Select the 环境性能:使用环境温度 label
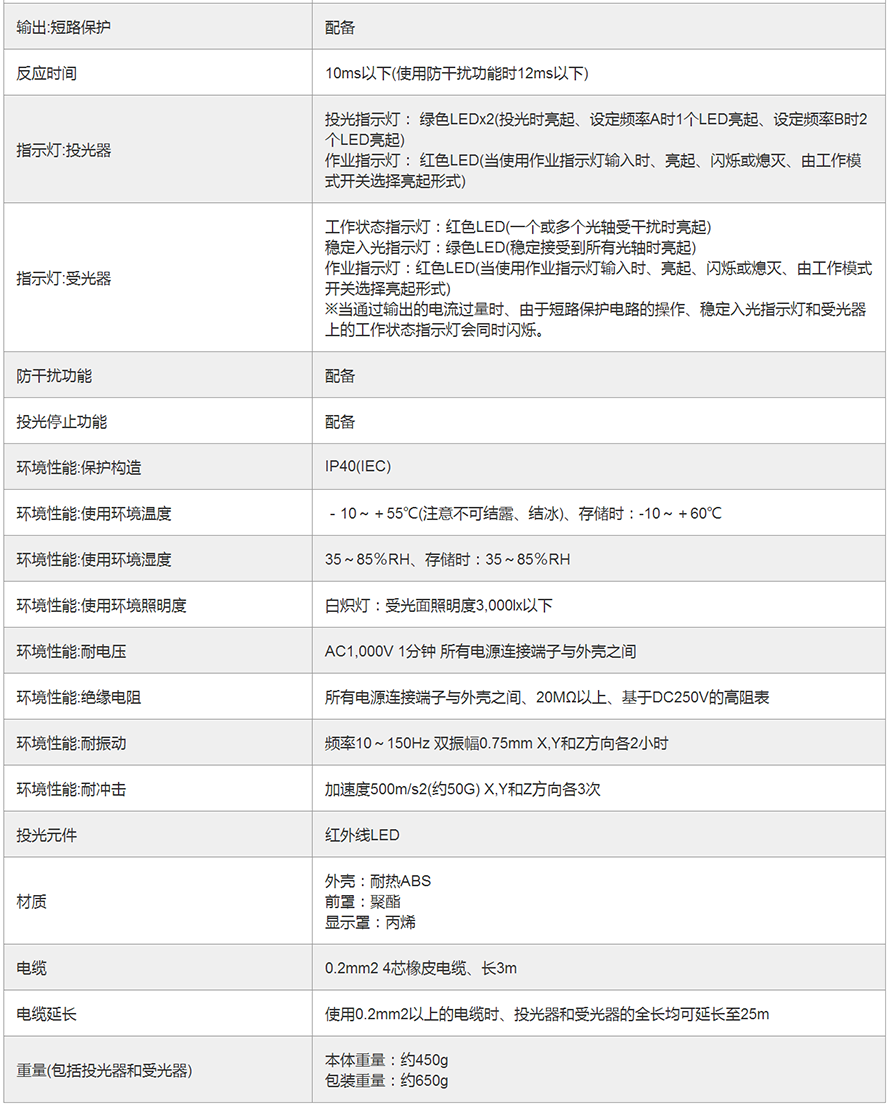 click(x=94, y=513)
